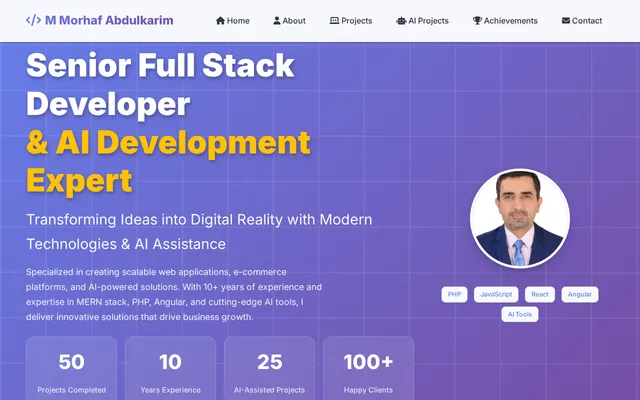Click the trophy icon beside Achievements

click(477, 20)
